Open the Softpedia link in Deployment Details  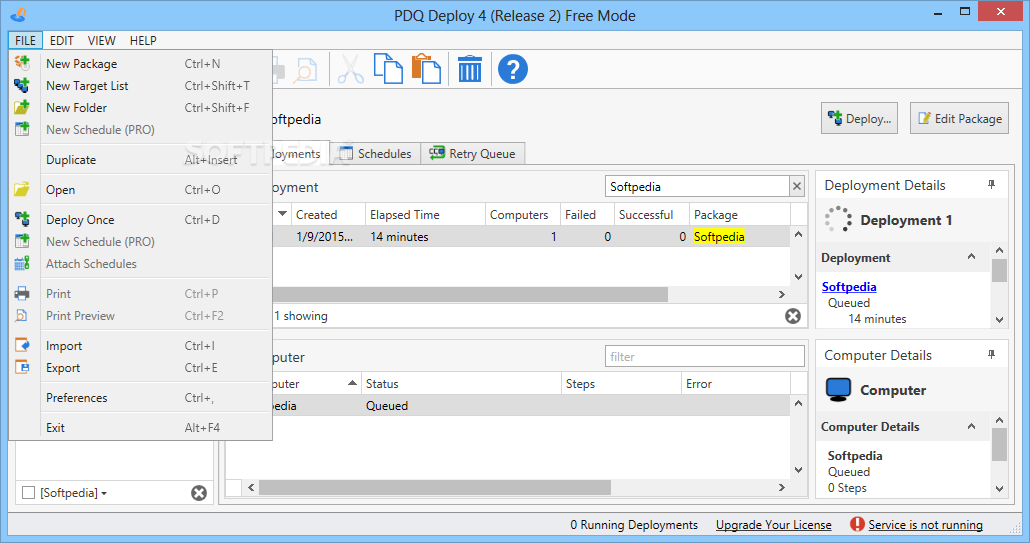pos(849,286)
